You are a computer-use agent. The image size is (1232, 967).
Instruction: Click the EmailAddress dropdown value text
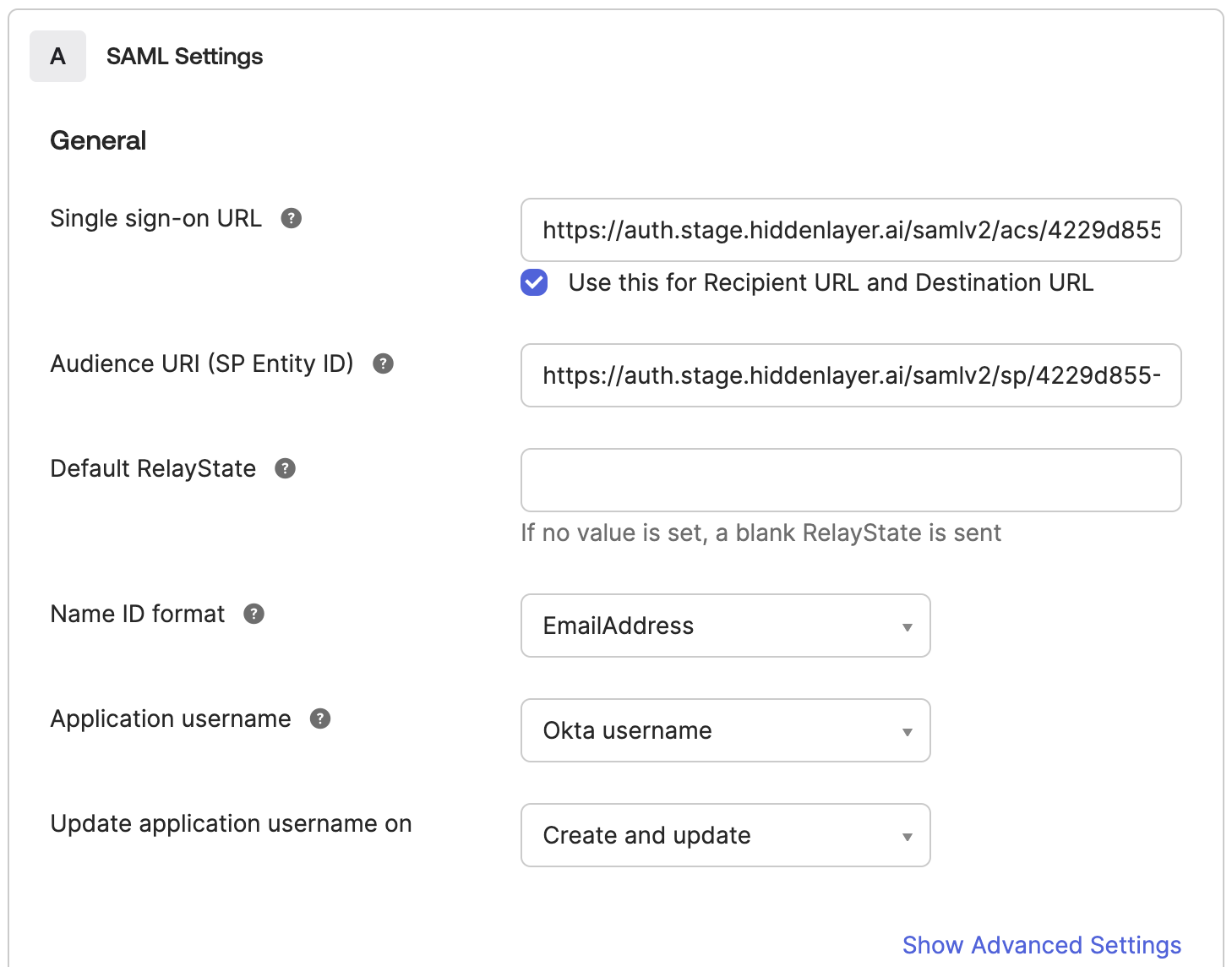[618, 626]
